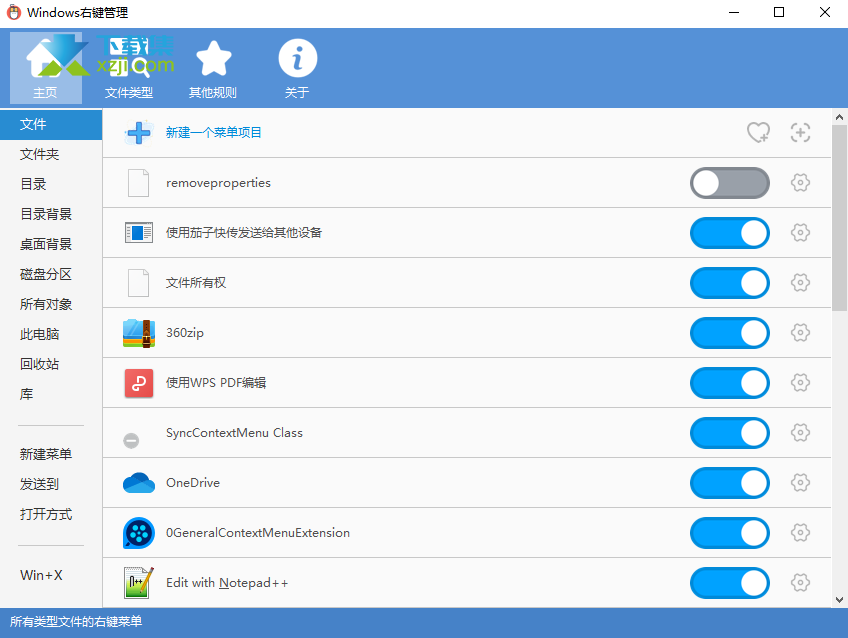Viewport: 848px width, 638px height.
Task: Open the 文件类型 tab
Action: (x=129, y=68)
